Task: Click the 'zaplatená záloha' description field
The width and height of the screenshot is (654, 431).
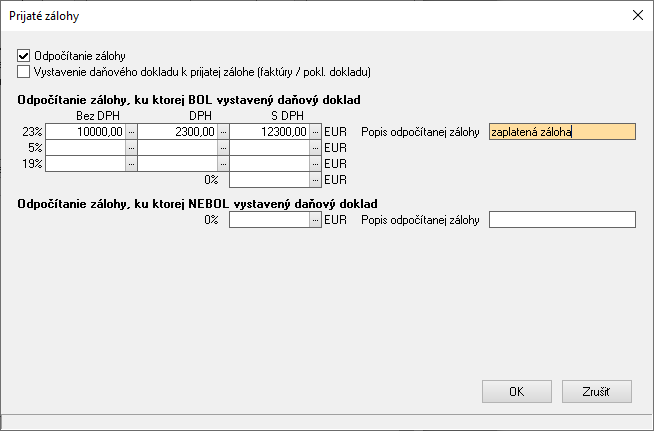Action: click(562, 131)
